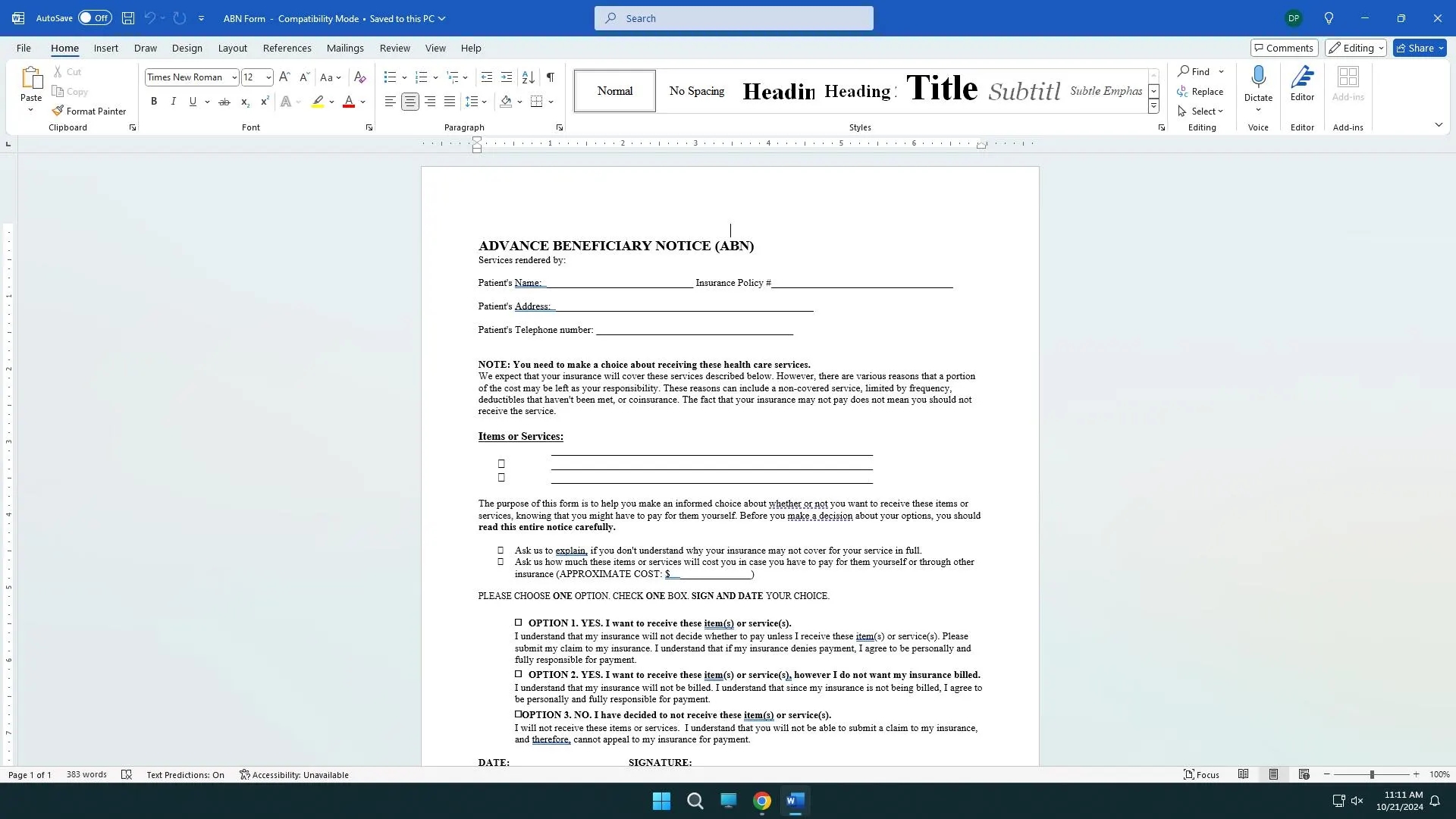Check the 'Ask us to explain' checkbox
This screenshot has height=819, width=1456.
click(x=500, y=551)
